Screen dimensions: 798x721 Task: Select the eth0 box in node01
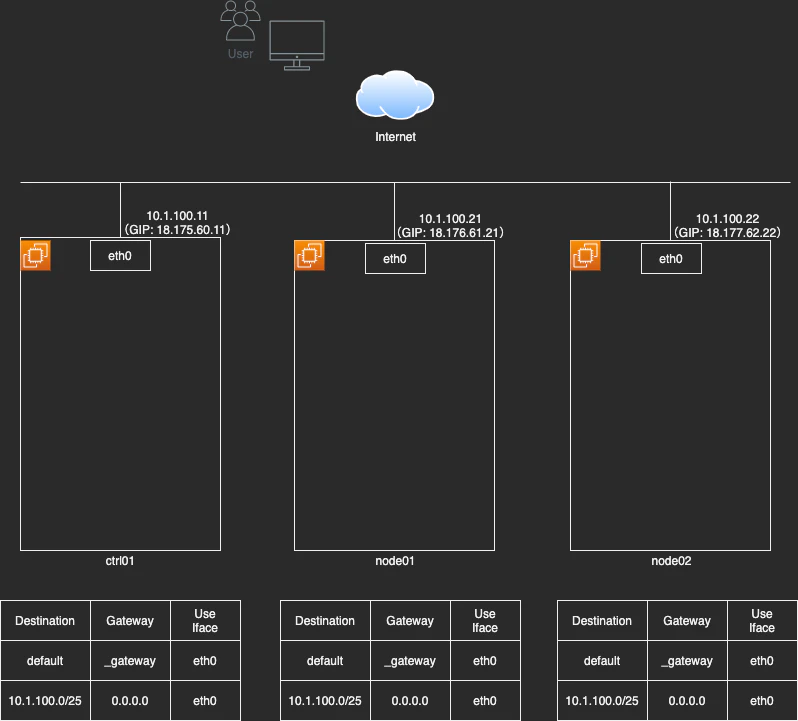395,258
